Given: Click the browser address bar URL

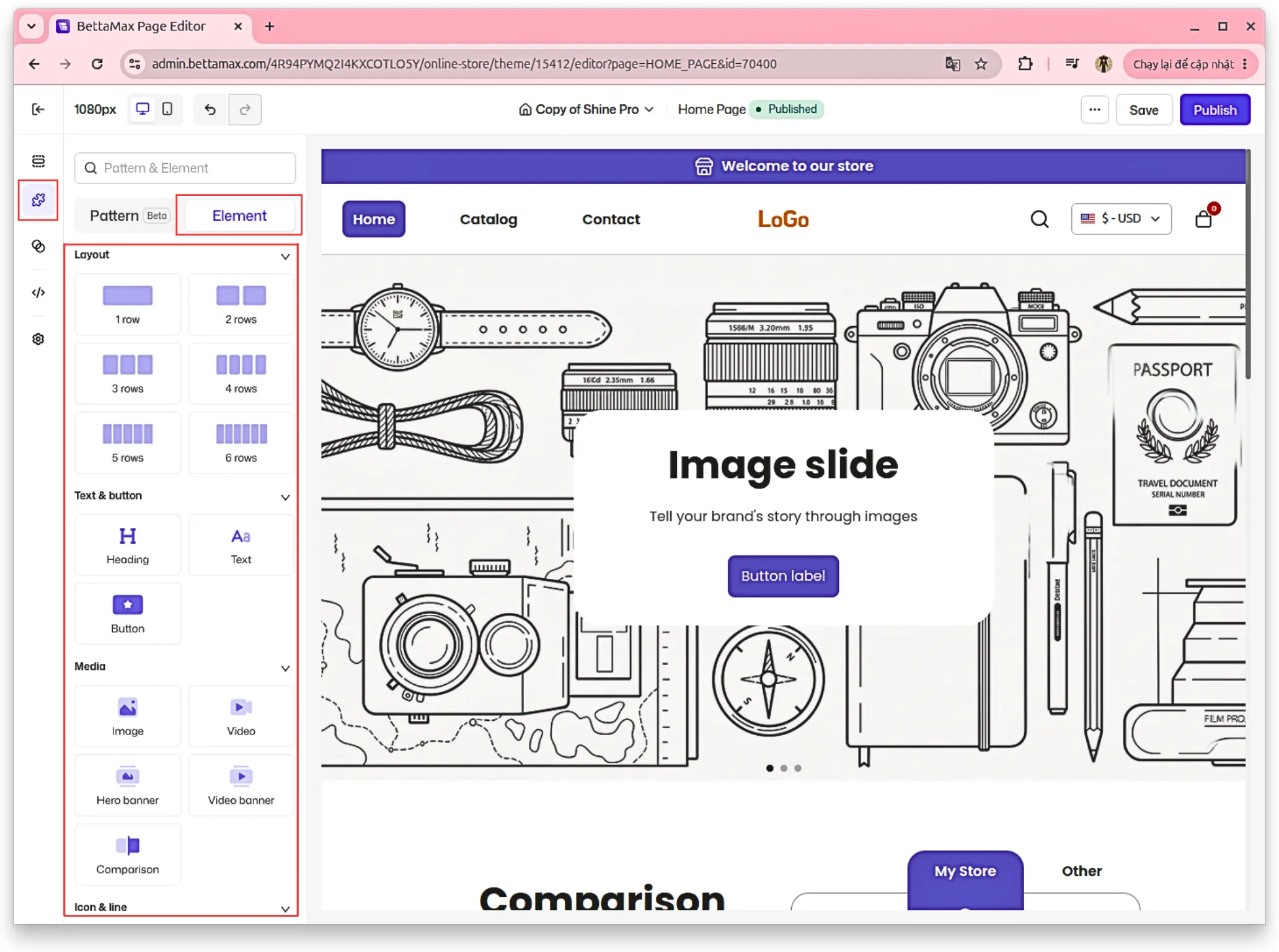Looking at the screenshot, I should pos(464,64).
